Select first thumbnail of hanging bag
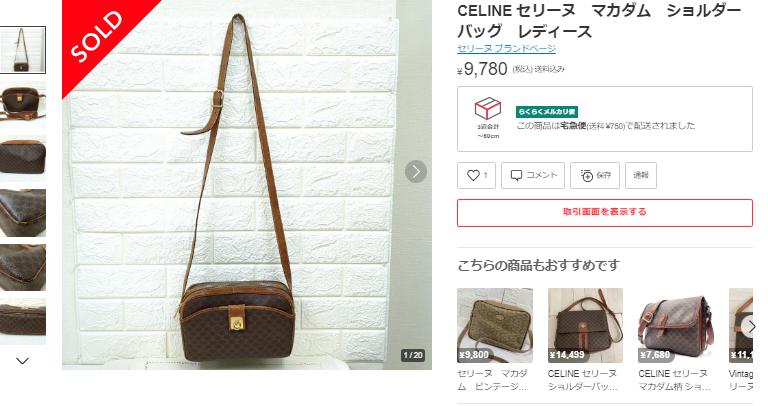The width and height of the screenshot is (768, 406). (23, 50)
